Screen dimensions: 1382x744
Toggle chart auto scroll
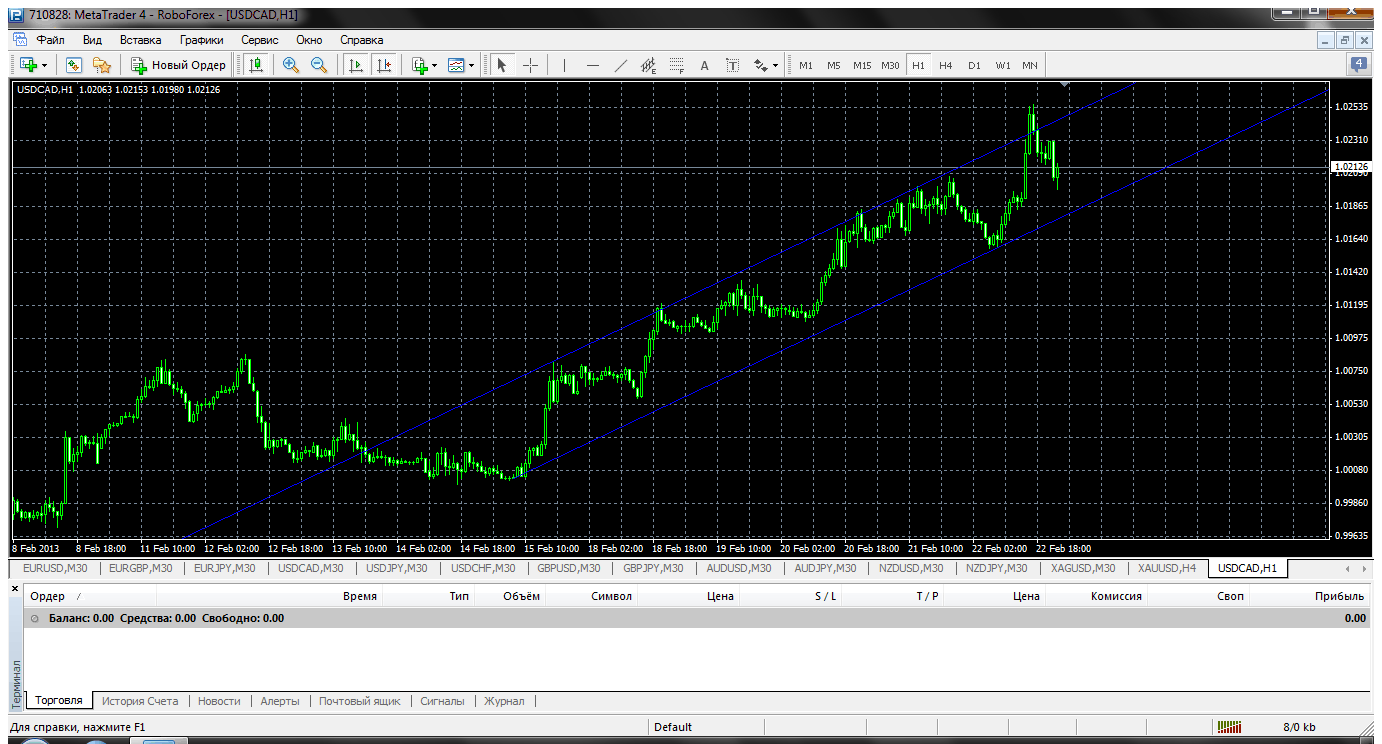click(x=355, y=65)
